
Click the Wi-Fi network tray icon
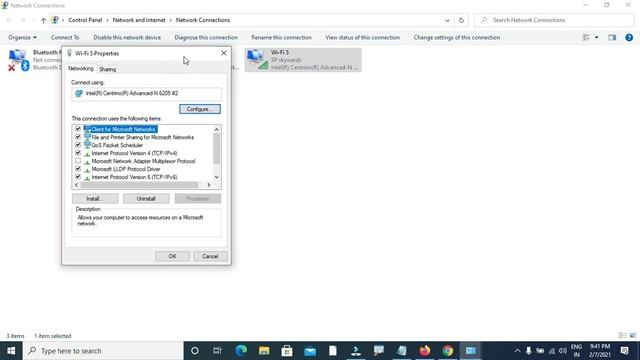552,351
